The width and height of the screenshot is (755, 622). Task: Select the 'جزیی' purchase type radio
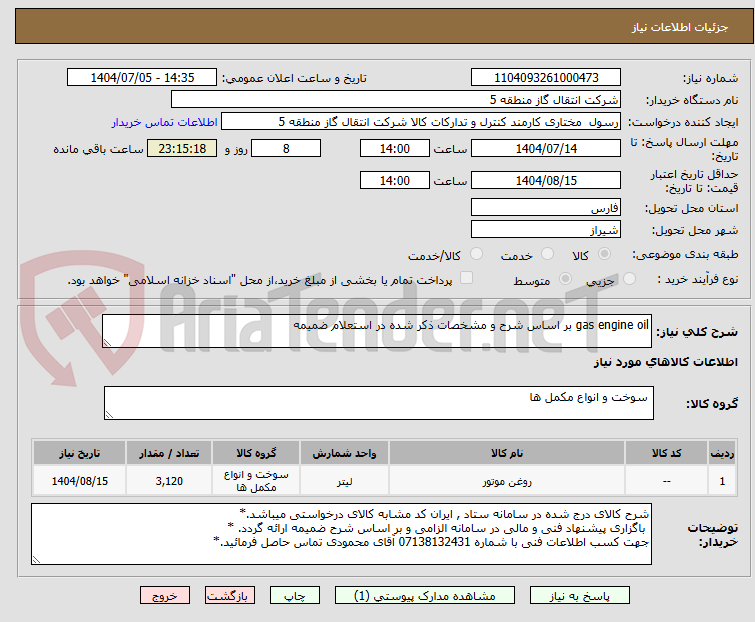point(629,279)
